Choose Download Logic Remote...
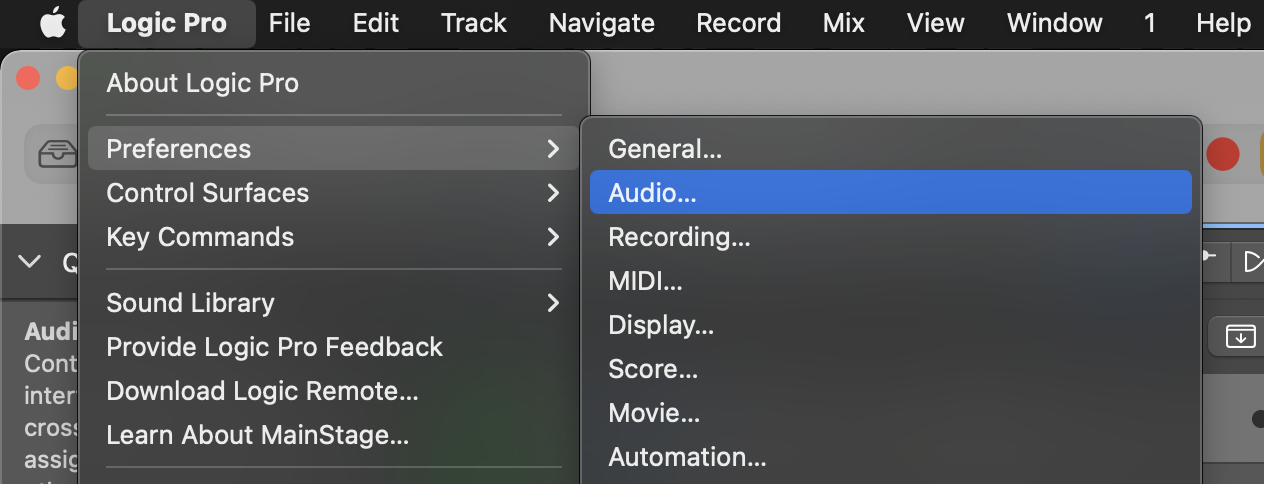 coord(262,391)
